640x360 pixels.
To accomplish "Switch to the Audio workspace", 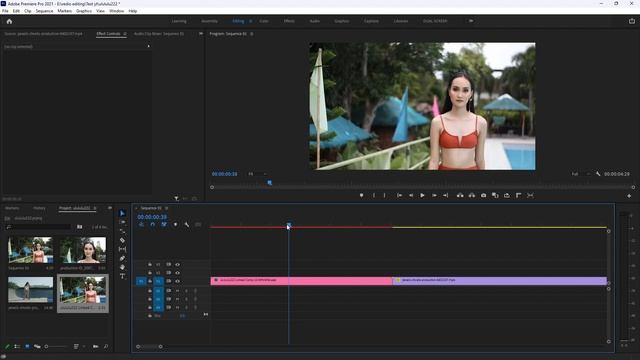I will (314, 21).
